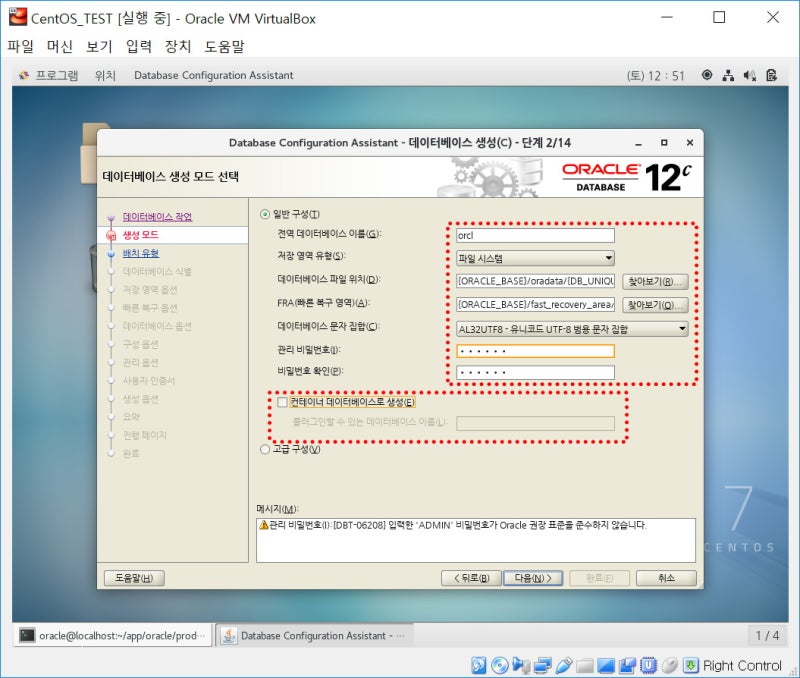Screen dimensions: 800x678
Task: Minimize the Database Configuration Assistant dialog
Action: pos(638,143)
